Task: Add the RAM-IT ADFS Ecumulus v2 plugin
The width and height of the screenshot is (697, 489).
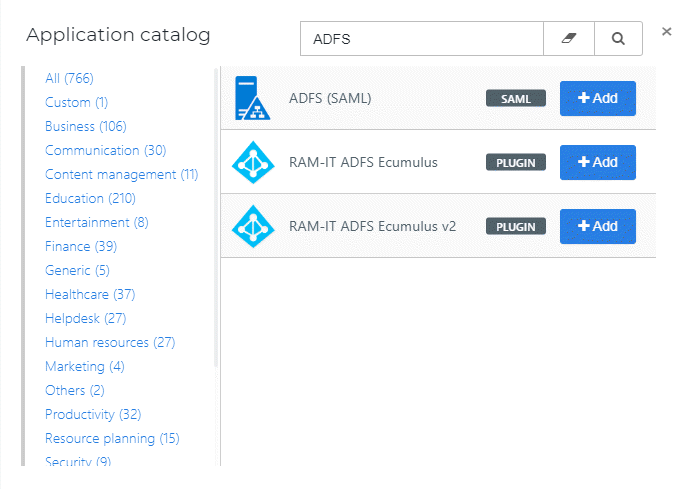Action: tap(597, 226)
